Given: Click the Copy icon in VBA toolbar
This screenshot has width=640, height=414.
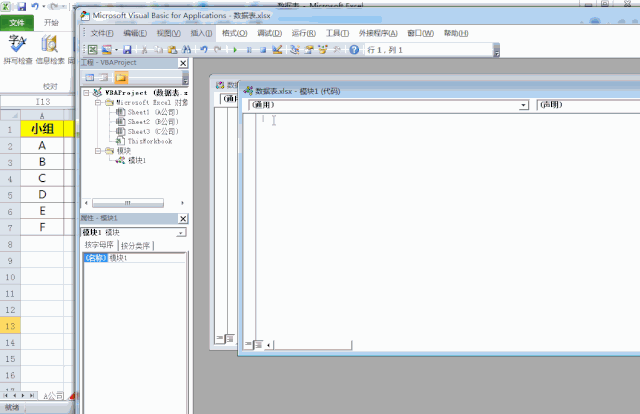Looking at the screenshot, I should (158, 50).
